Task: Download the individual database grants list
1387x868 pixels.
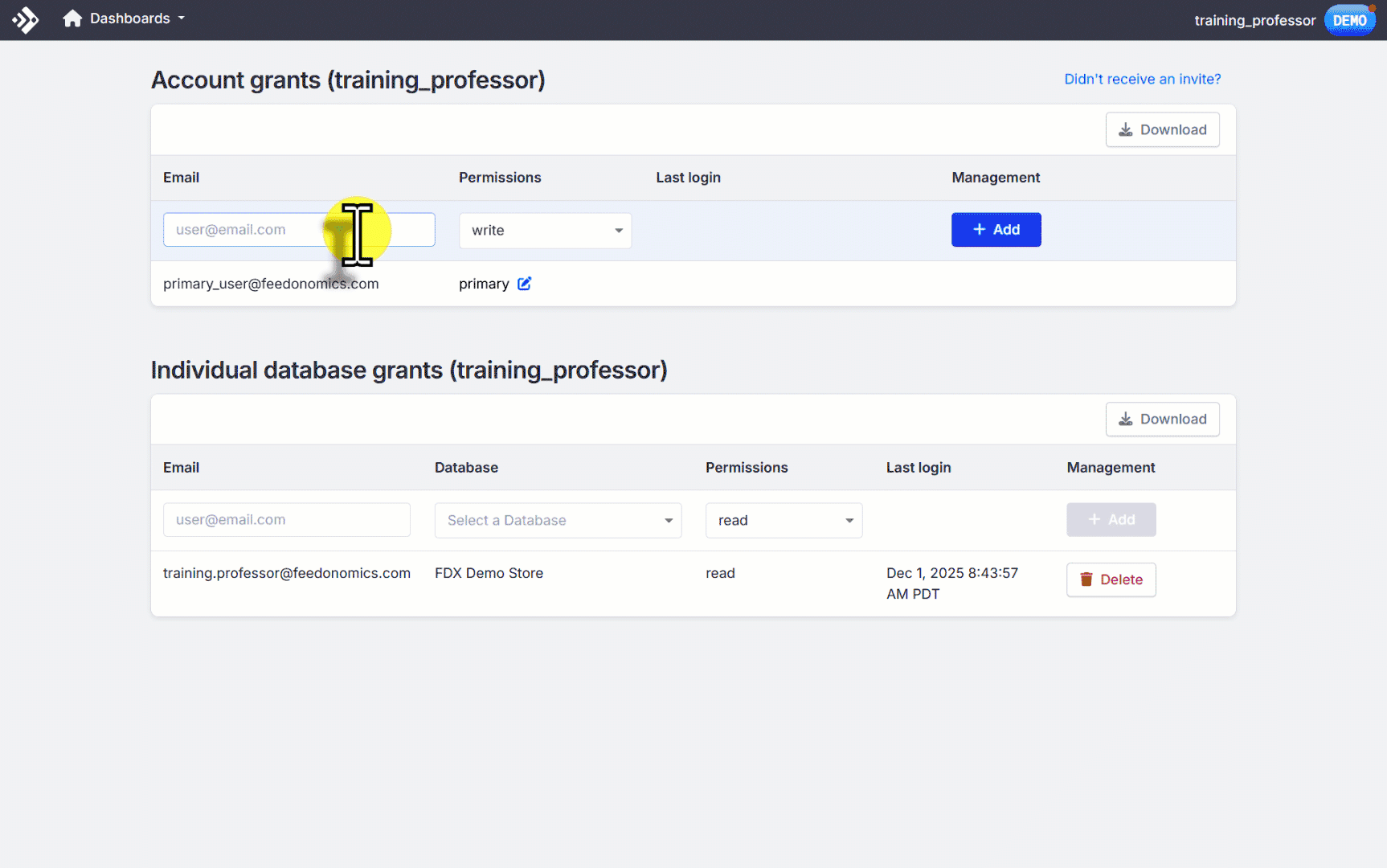Action: pyautogui.click(x=1163, y=420)
